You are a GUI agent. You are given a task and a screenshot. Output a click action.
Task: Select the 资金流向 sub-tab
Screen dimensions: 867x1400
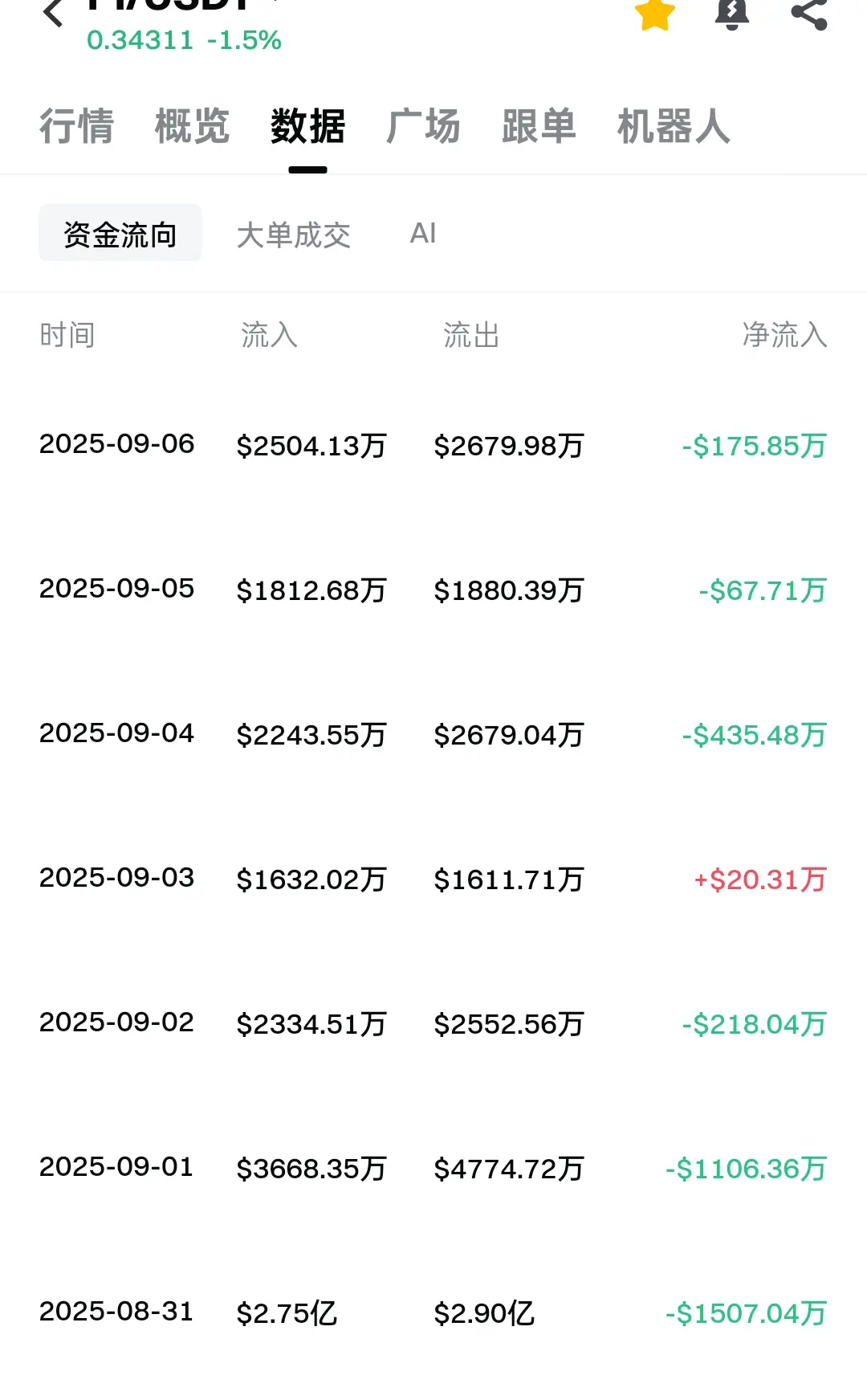point(120,233)
